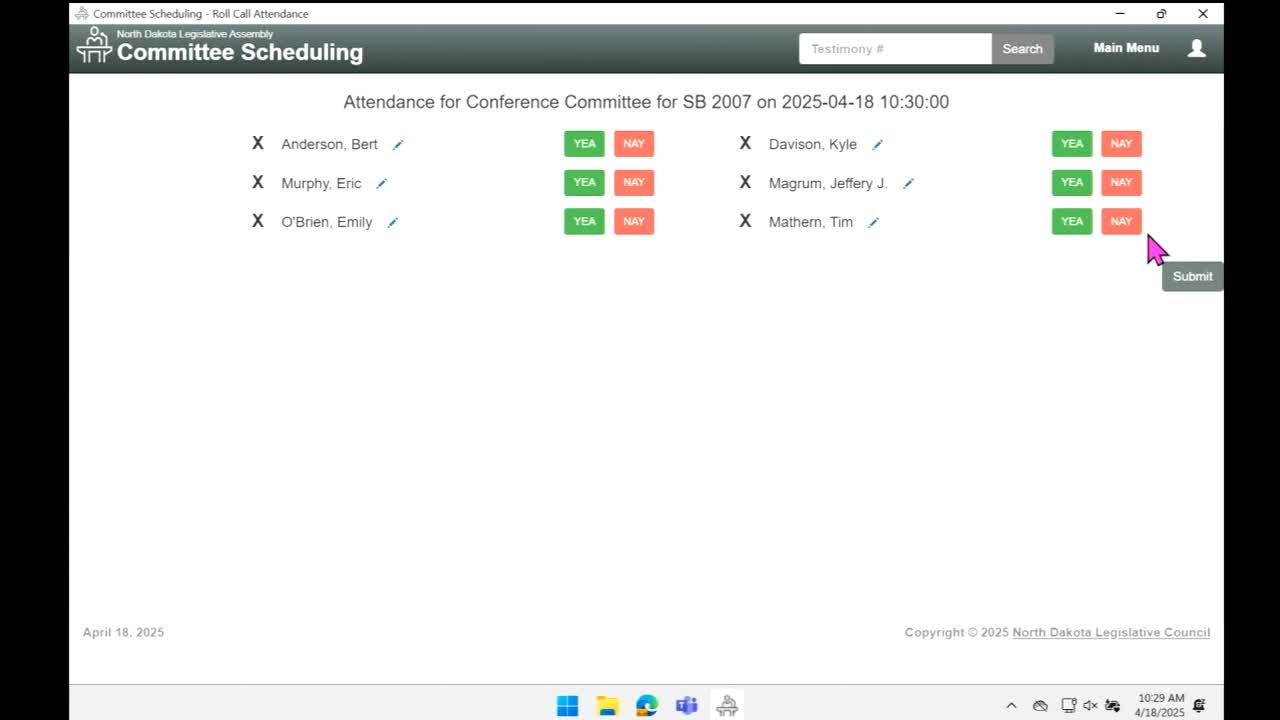
Task: Click the Committee Scheduling header title text
Action: click(x=240, y=53)
